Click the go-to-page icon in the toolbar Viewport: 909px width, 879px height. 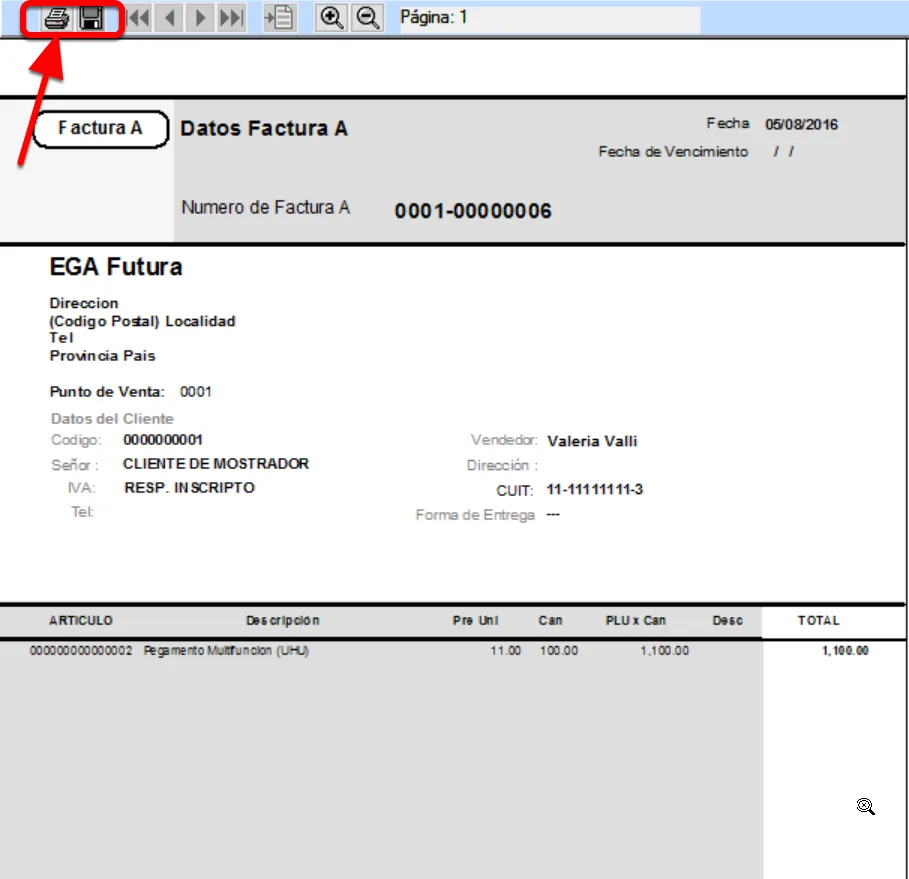click(279, 19)
